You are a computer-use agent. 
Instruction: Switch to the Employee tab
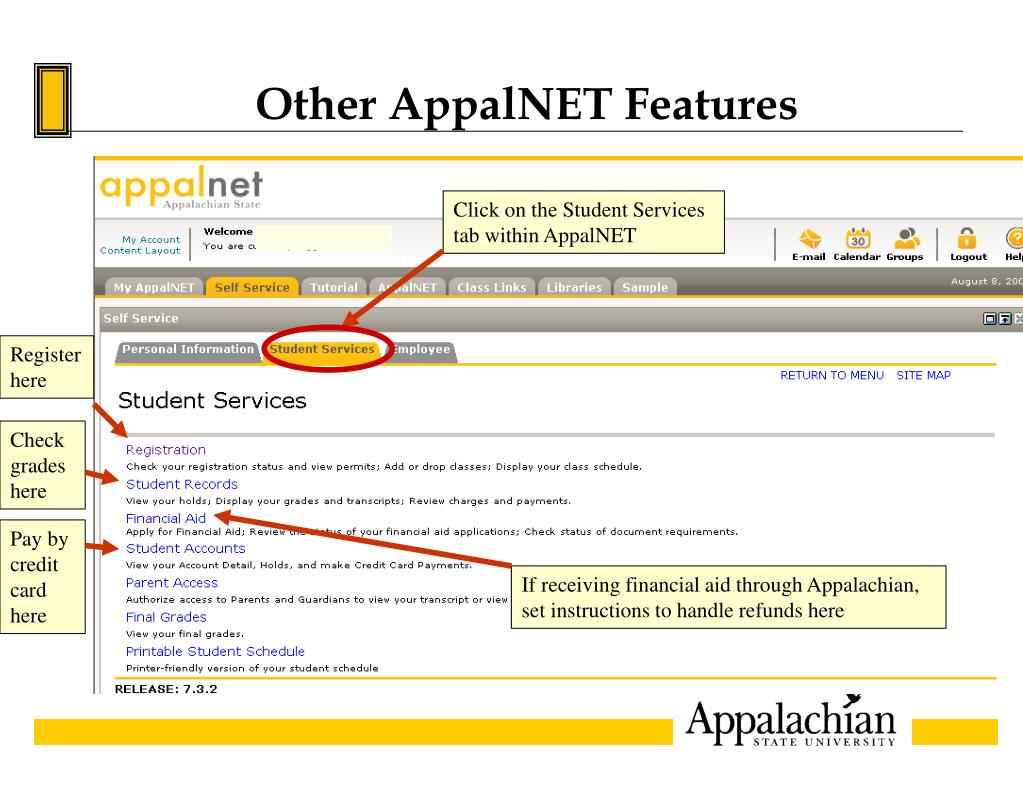pos(421,350)
